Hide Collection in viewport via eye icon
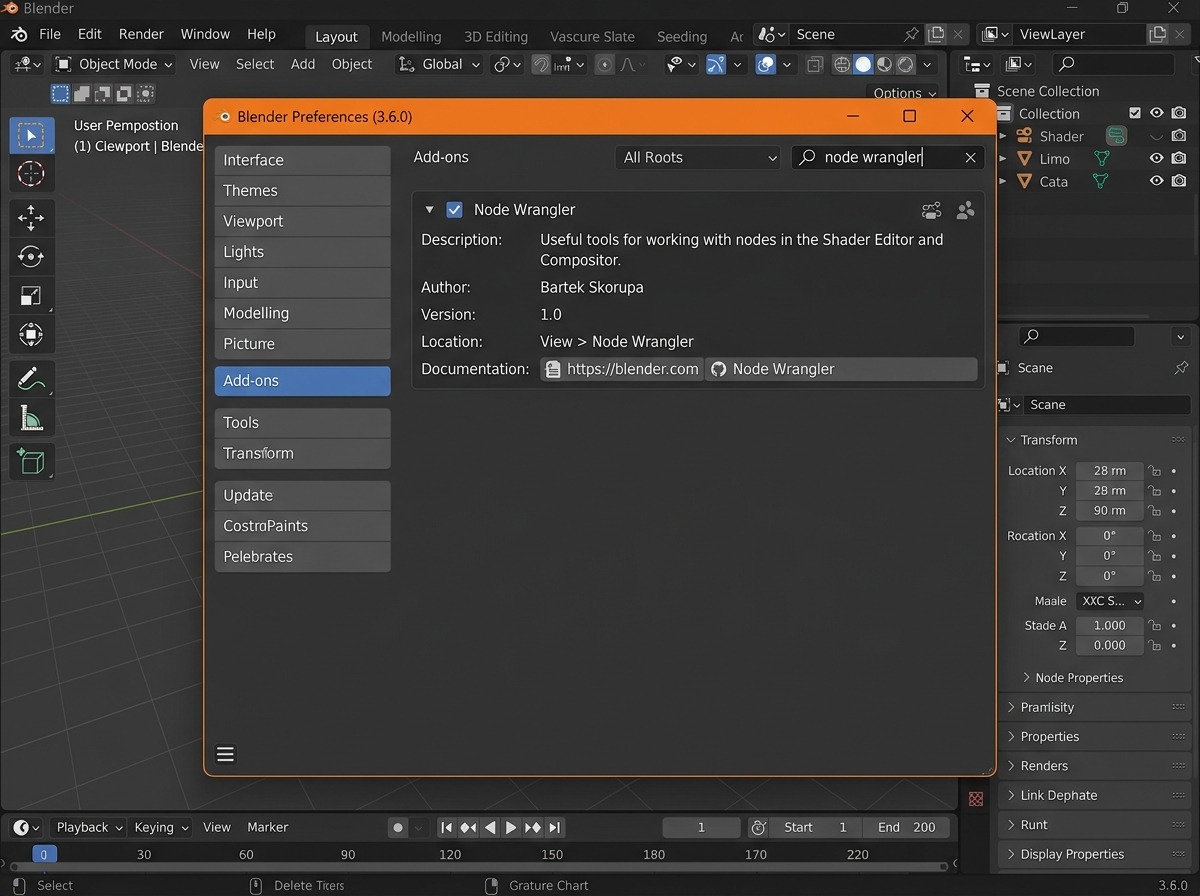 (x=1157, y=113)
